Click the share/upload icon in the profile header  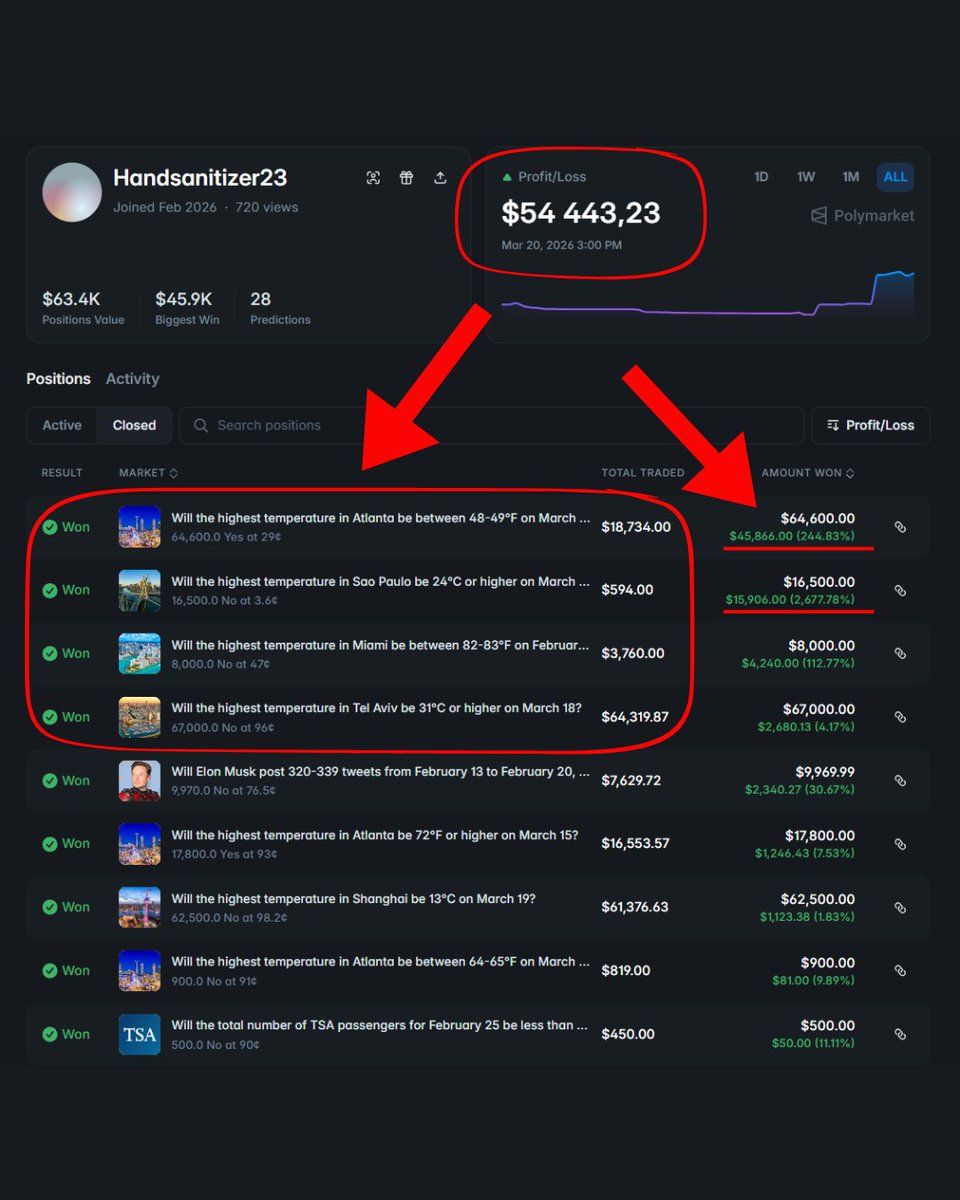(x=440, y=178)
